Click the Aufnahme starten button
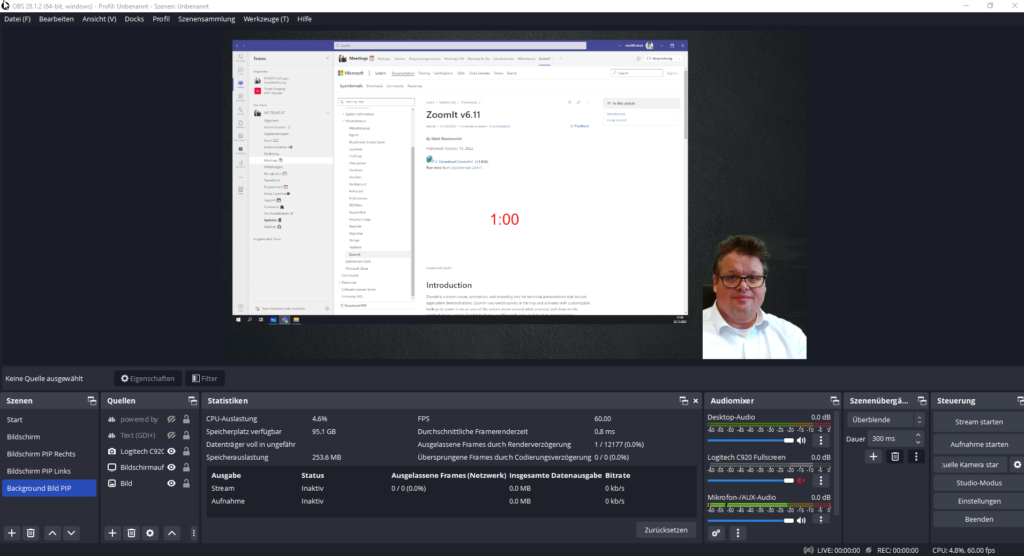Image resolution: width=1024 pixels, height=556 pixels. (x=978, y=444)
